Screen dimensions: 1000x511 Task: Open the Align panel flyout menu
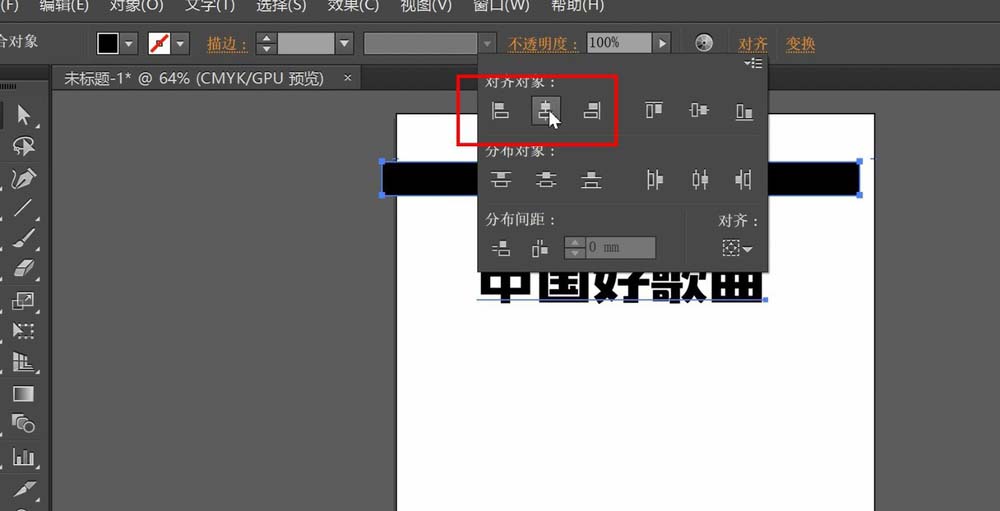pyautogui.click(x=753, y=63)
